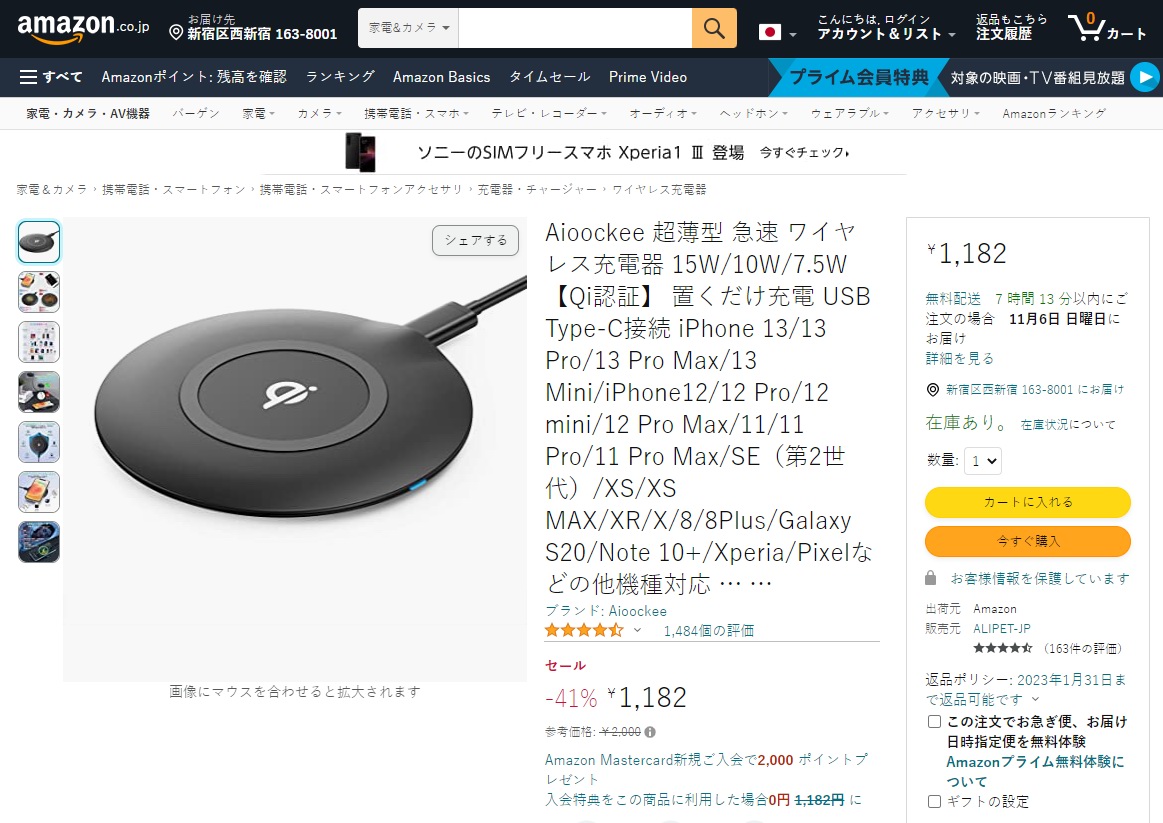Click inside the search input field
Screen dimensions: 1163x823
pyautogui.click(x=575, y=29)
